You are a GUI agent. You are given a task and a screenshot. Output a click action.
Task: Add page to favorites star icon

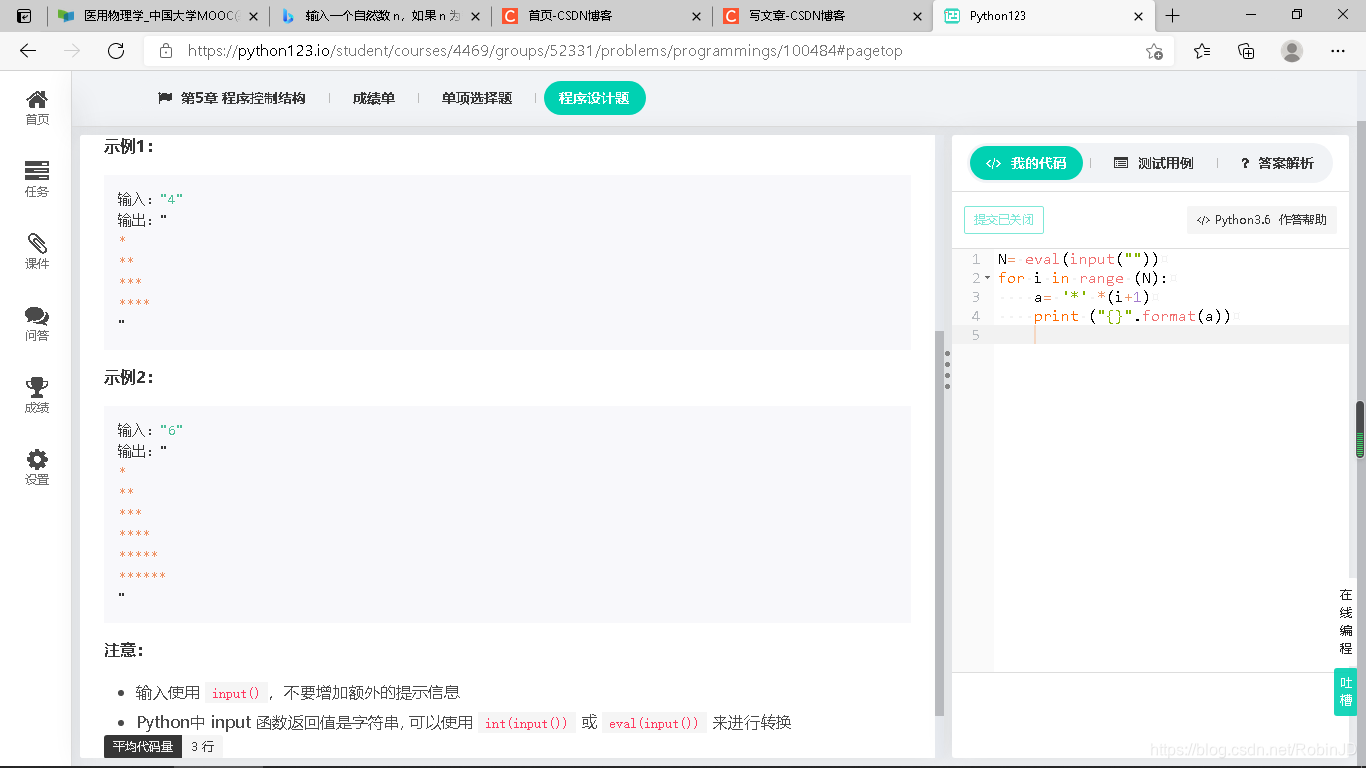point(1154,51)
